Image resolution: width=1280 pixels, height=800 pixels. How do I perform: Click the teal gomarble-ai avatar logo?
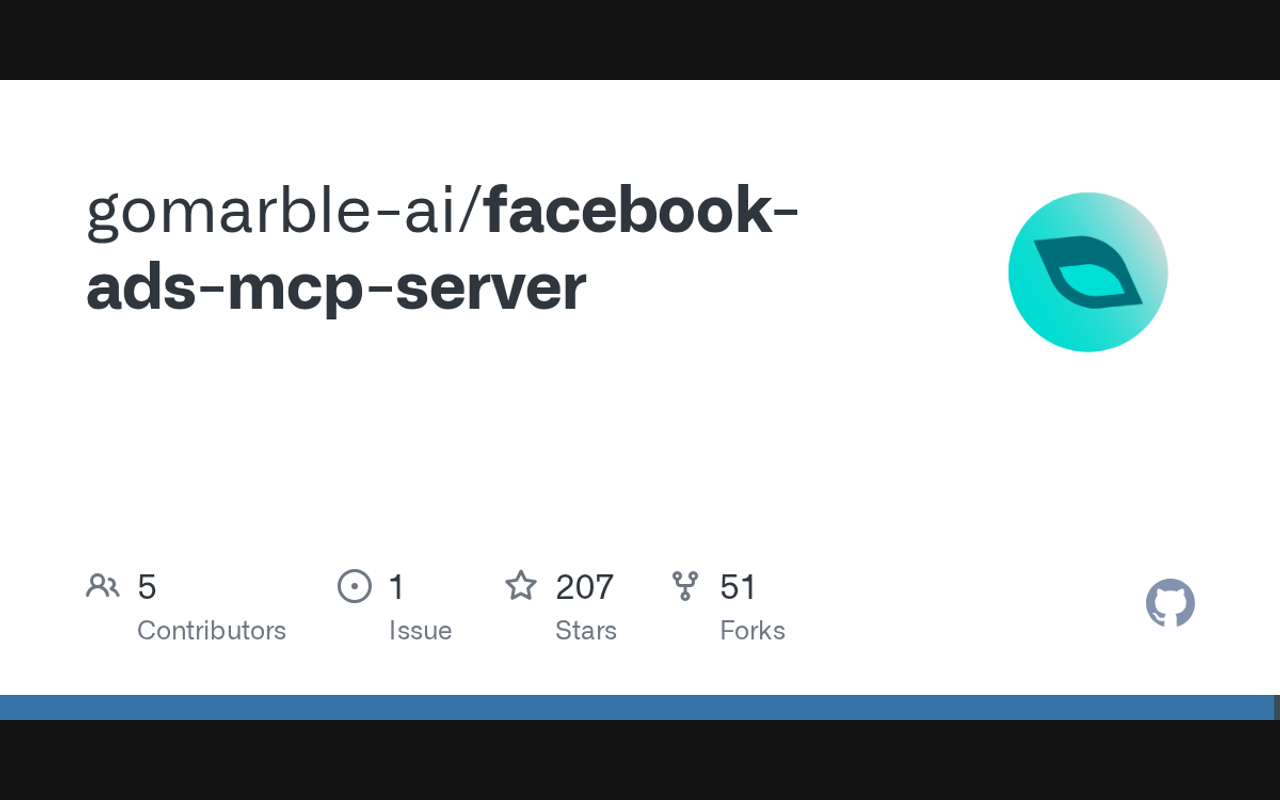coord(1087,272)
